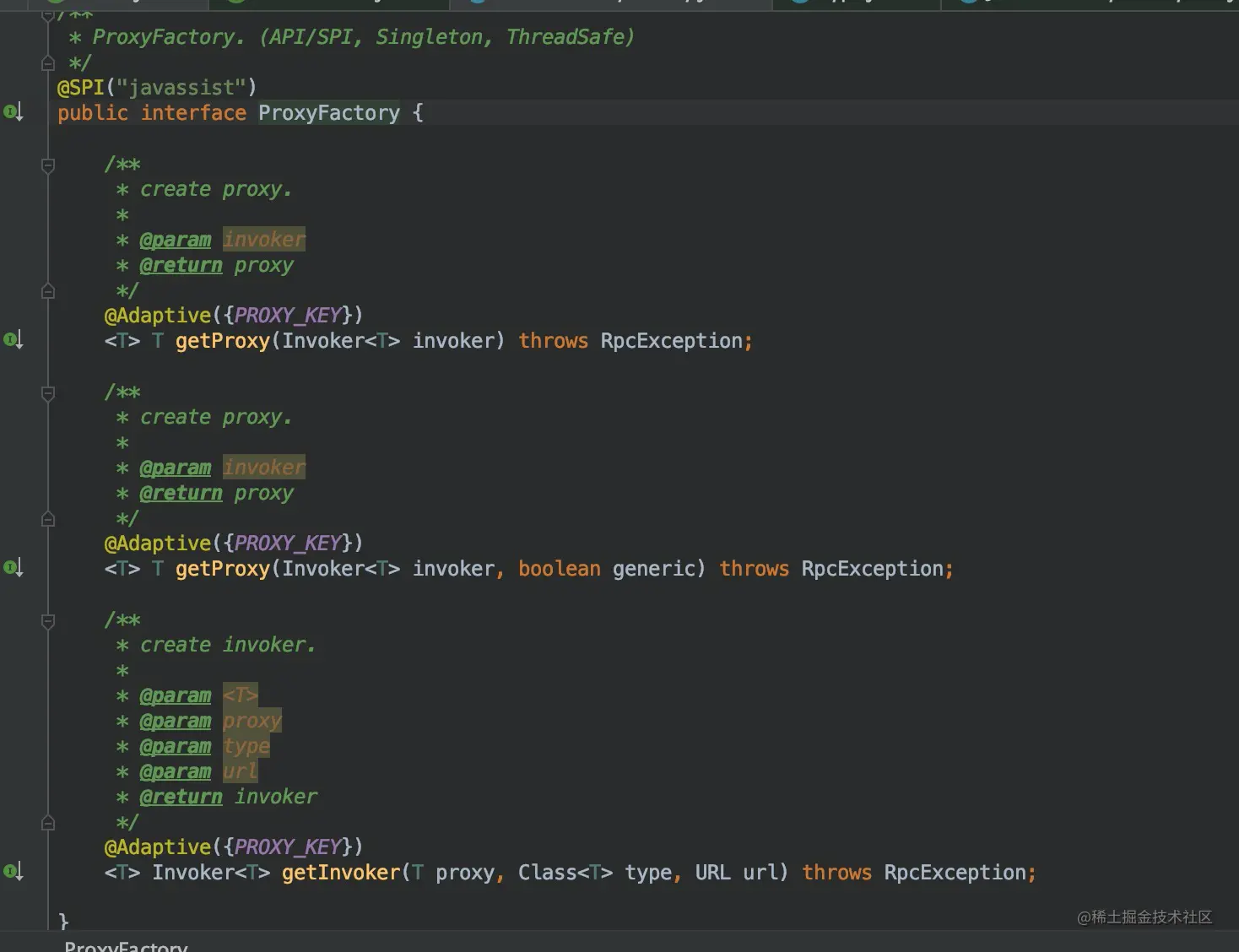The height and width of the screenshot is (952, 1239).
Task: Collapse the first 'create proxy.' Javadoc at its opening
Action: [x=48, y=165]
